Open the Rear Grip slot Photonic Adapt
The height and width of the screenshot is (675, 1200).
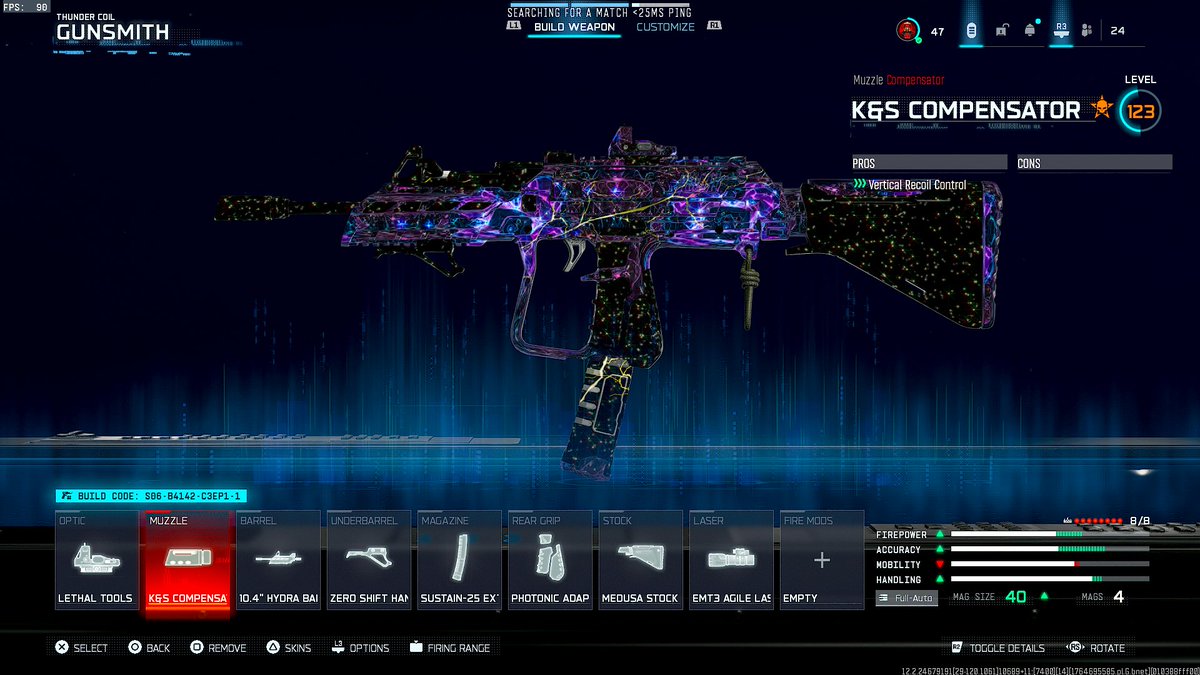(x=551, y=560)
